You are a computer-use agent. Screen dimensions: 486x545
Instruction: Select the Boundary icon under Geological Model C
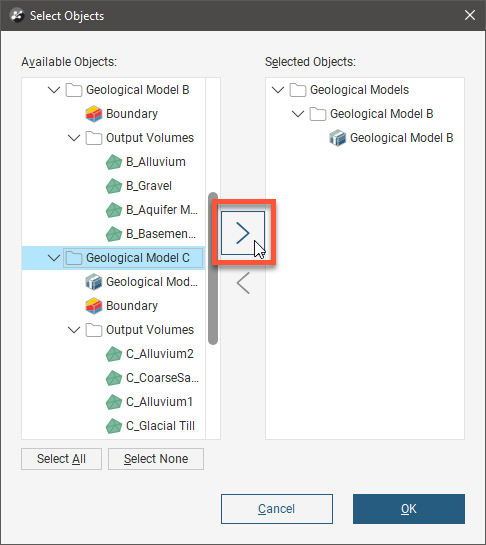pyautogui.click(x=94, y=306)
